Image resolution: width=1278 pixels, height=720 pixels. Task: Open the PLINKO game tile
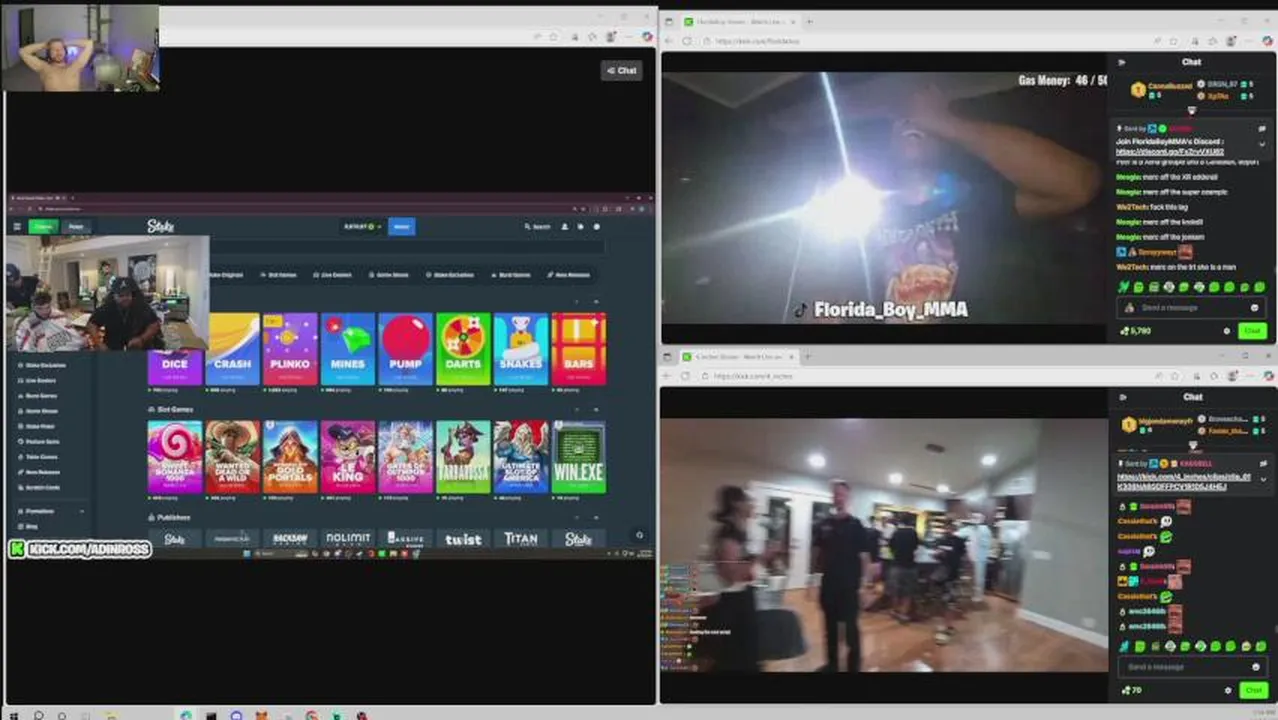tap(290, 349)
